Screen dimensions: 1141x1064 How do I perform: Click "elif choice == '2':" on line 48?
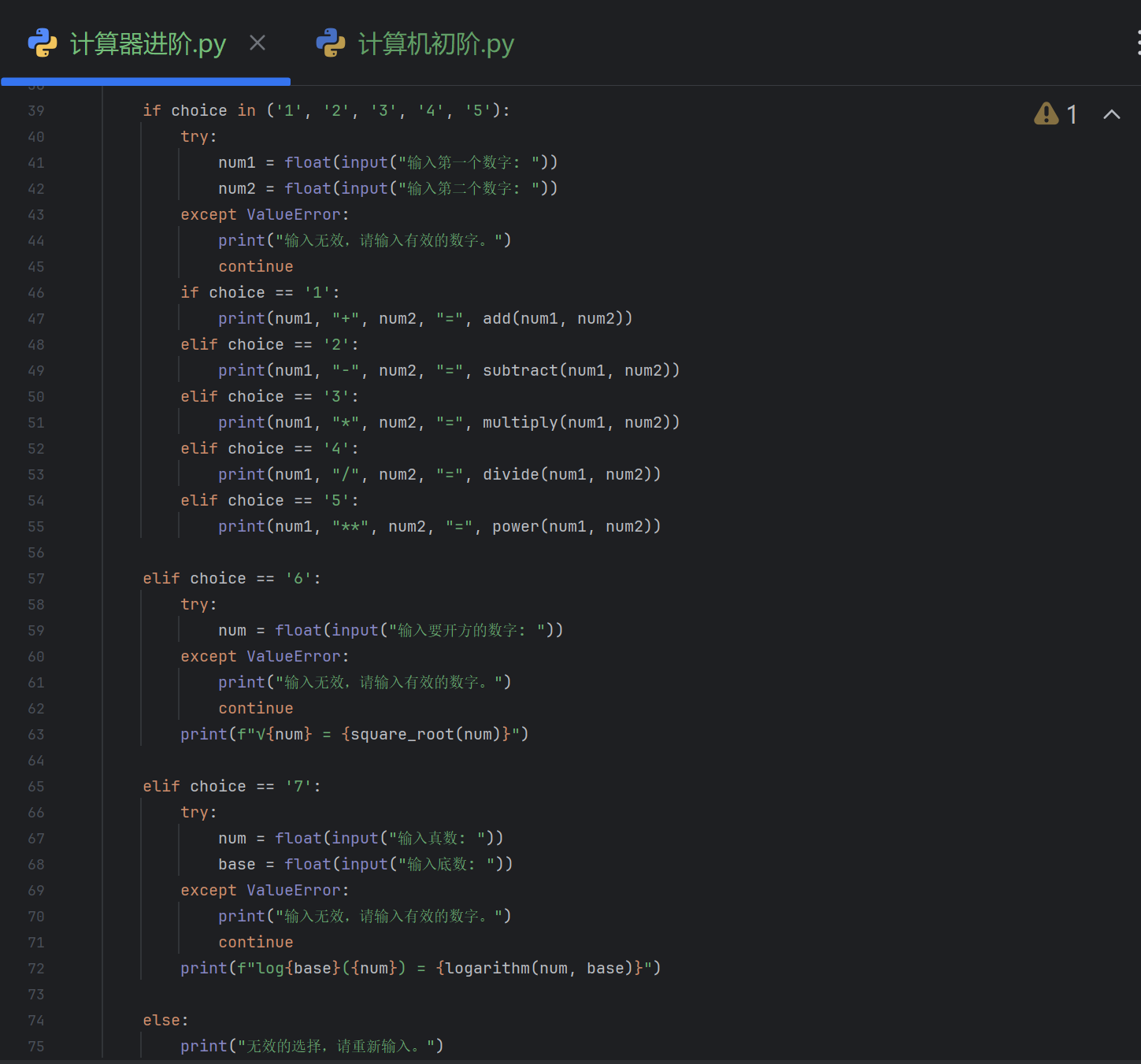click(x=269, y=344)
